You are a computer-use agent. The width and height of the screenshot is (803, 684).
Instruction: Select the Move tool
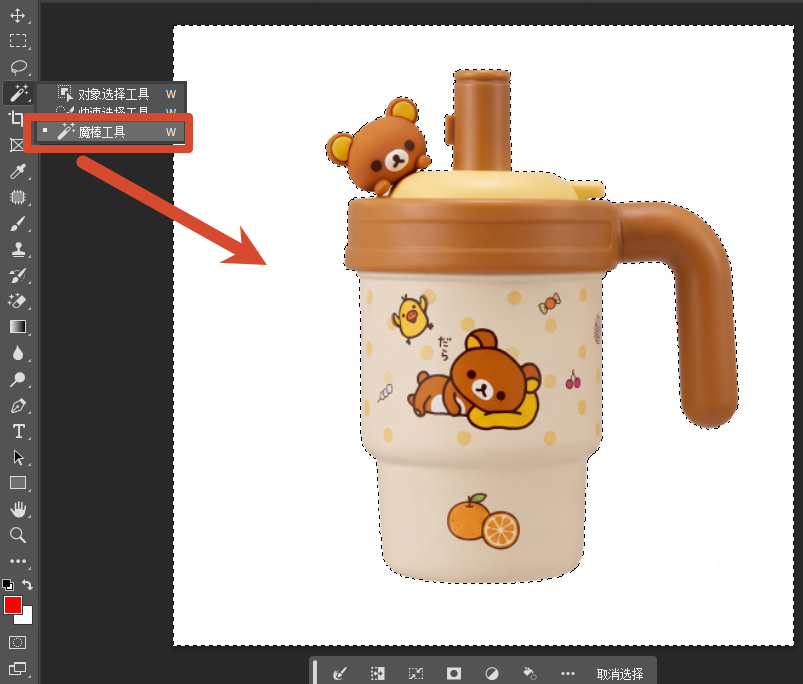coord(18,15)
